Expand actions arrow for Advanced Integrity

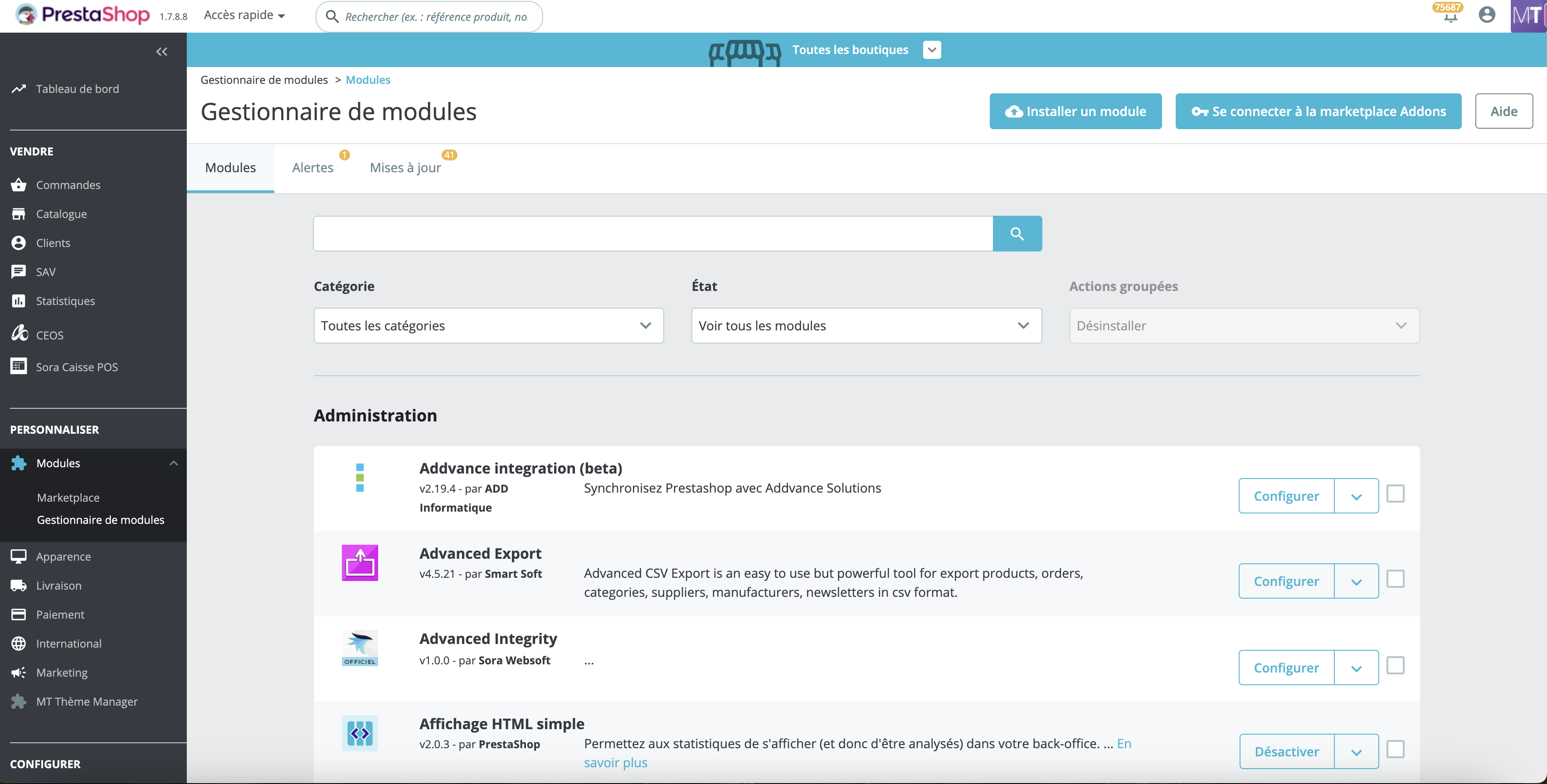[1356, 668]
